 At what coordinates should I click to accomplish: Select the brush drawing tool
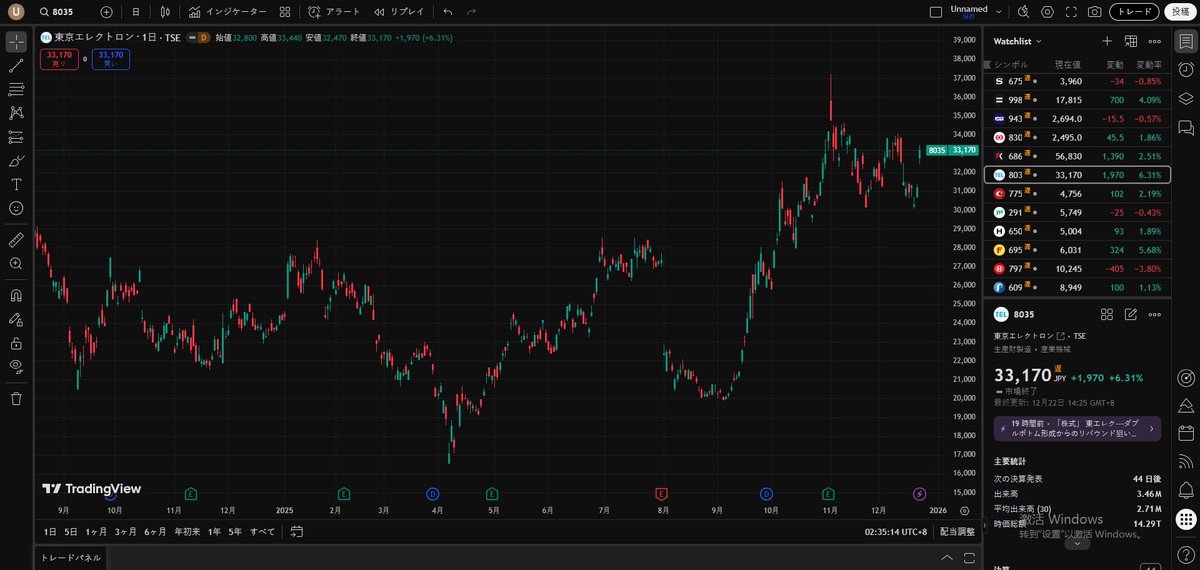coord(16,161)
